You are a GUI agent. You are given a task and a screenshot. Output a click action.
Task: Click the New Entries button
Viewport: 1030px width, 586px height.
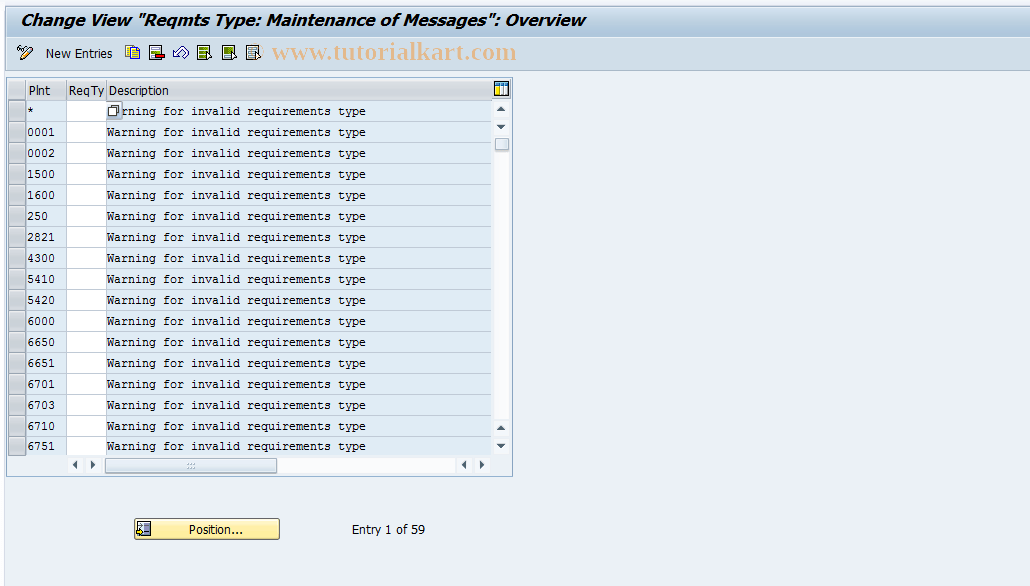(x=79, y=53)
